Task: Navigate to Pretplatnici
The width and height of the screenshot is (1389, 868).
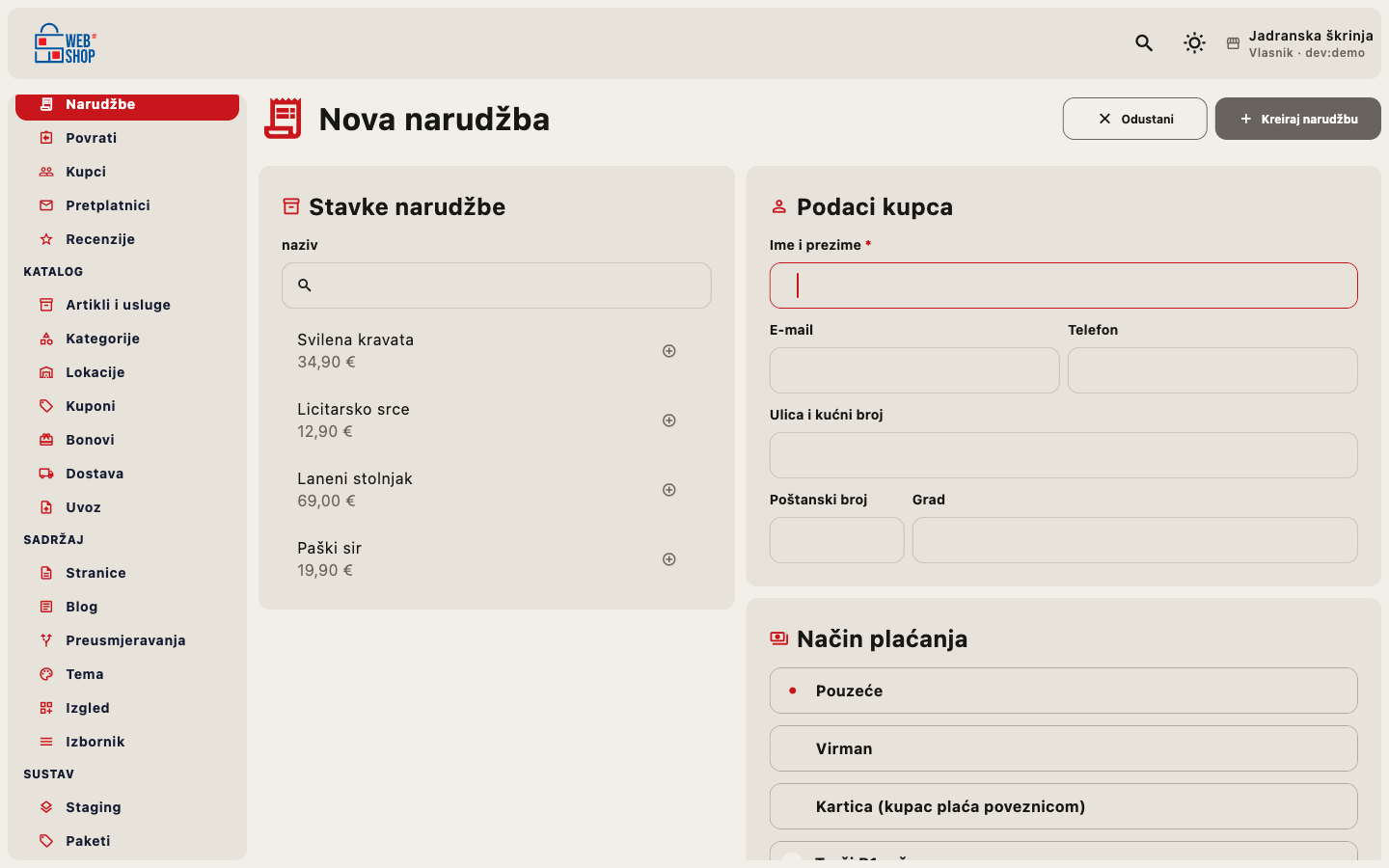Action: pos(127,205)
